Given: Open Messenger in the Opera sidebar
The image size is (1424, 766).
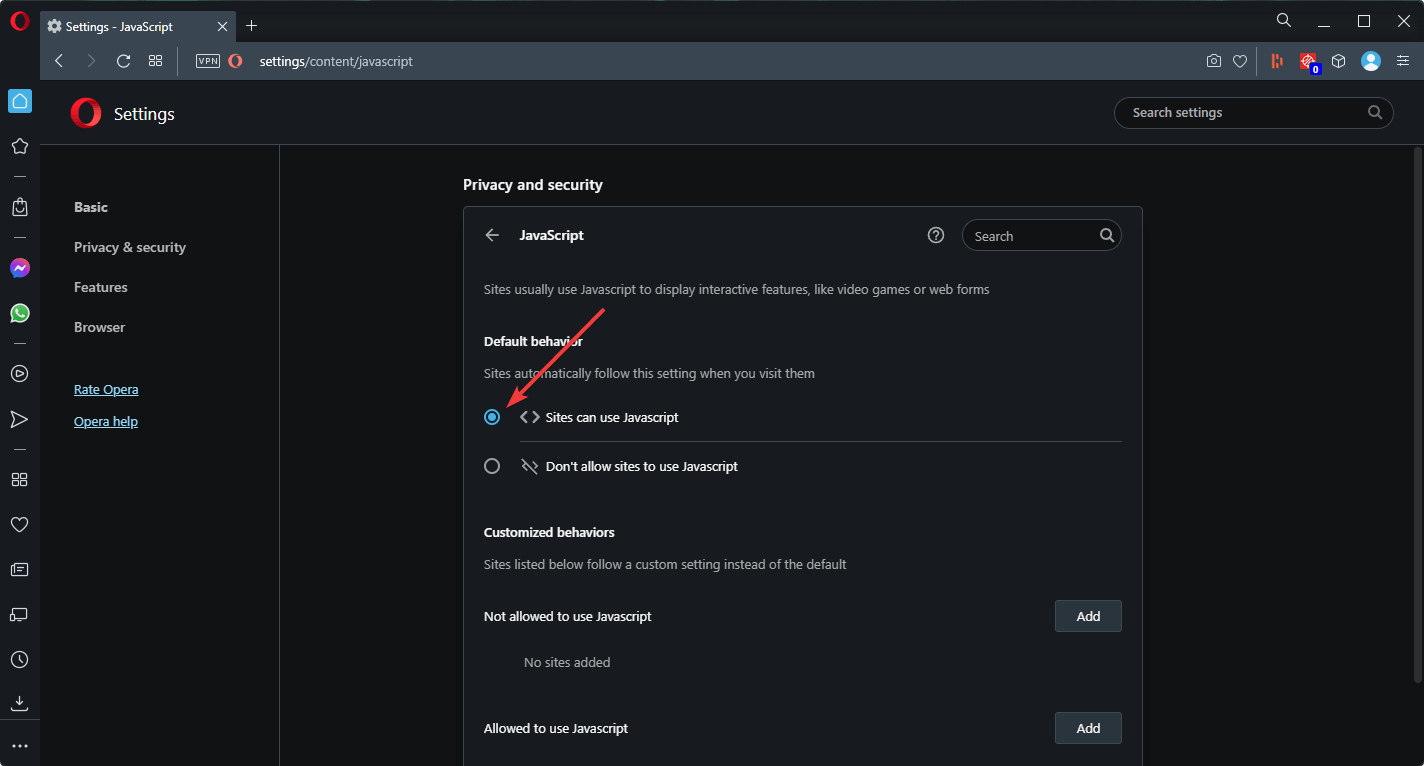Looking at the screenshot, I should [x=19, y=268].
